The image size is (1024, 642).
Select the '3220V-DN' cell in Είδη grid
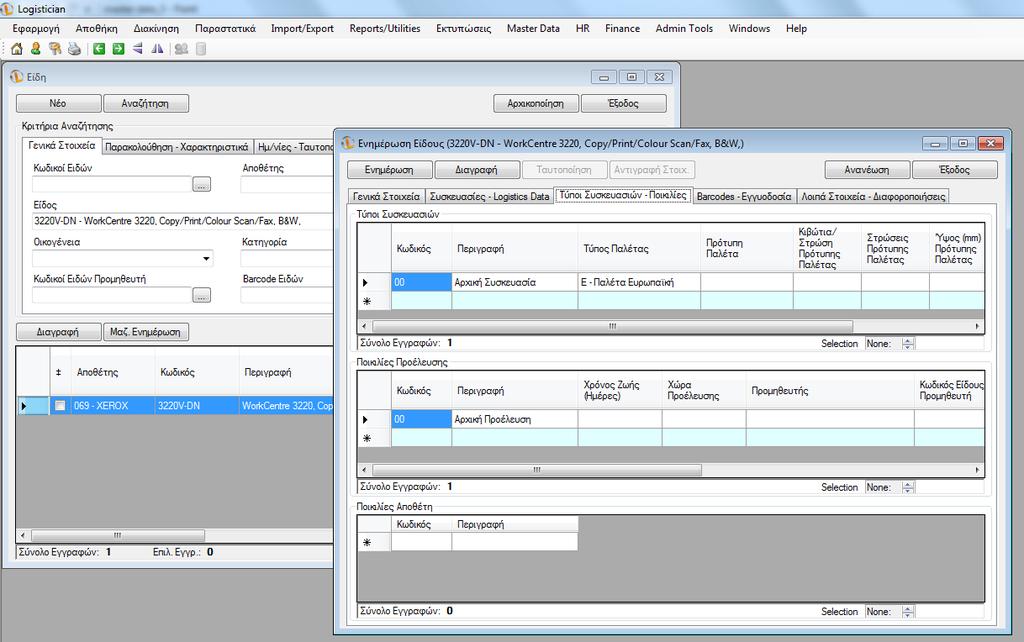[x=197, y=406]
